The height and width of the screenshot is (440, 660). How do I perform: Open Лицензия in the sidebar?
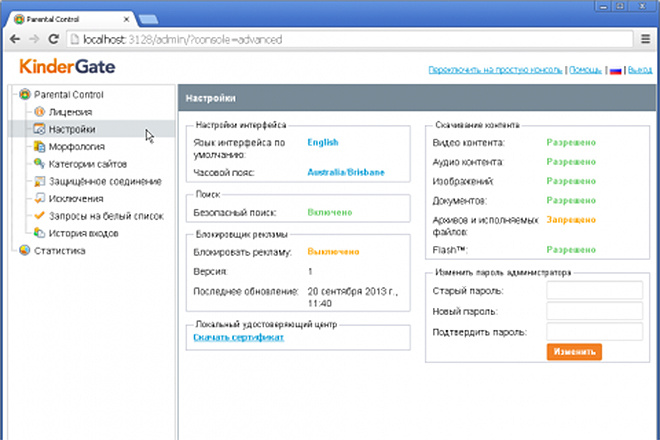tap(70, 112)
